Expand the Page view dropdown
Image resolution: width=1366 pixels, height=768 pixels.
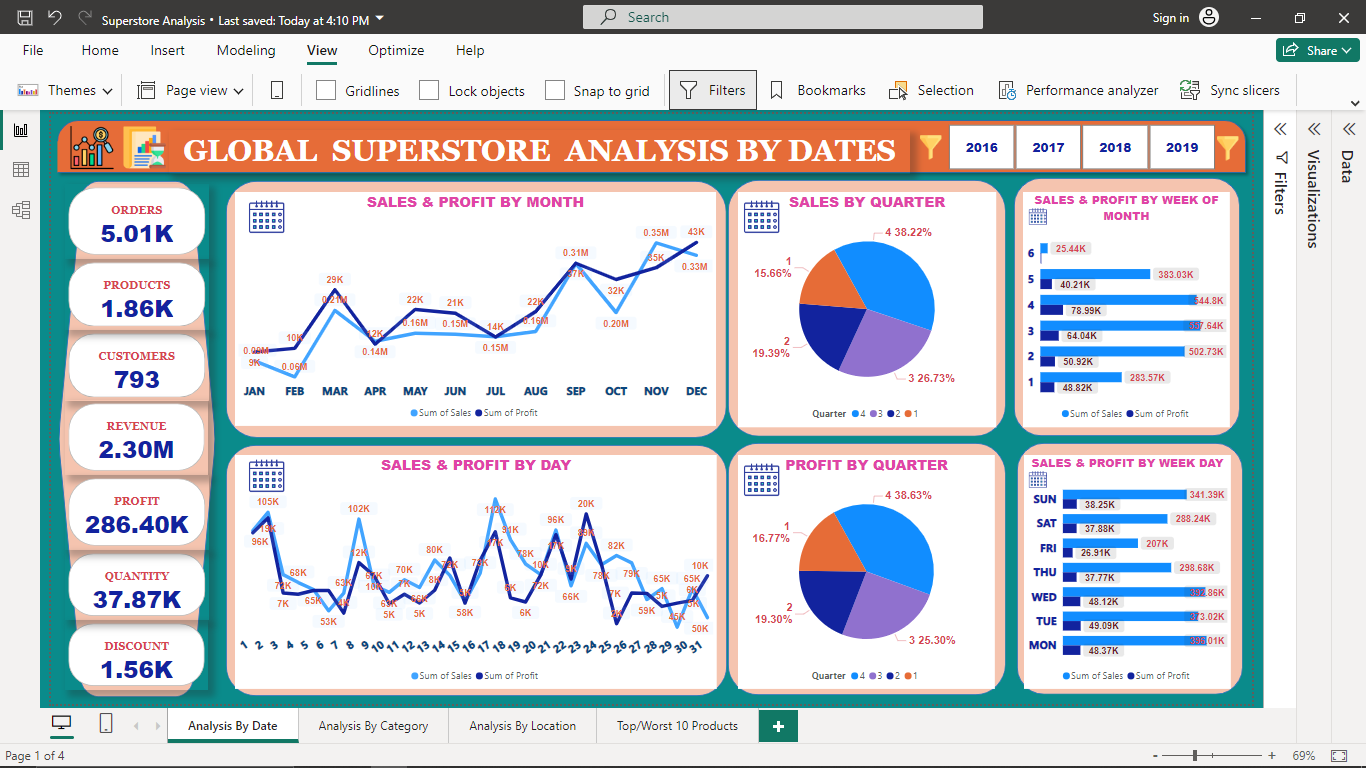tap(190, 90)
